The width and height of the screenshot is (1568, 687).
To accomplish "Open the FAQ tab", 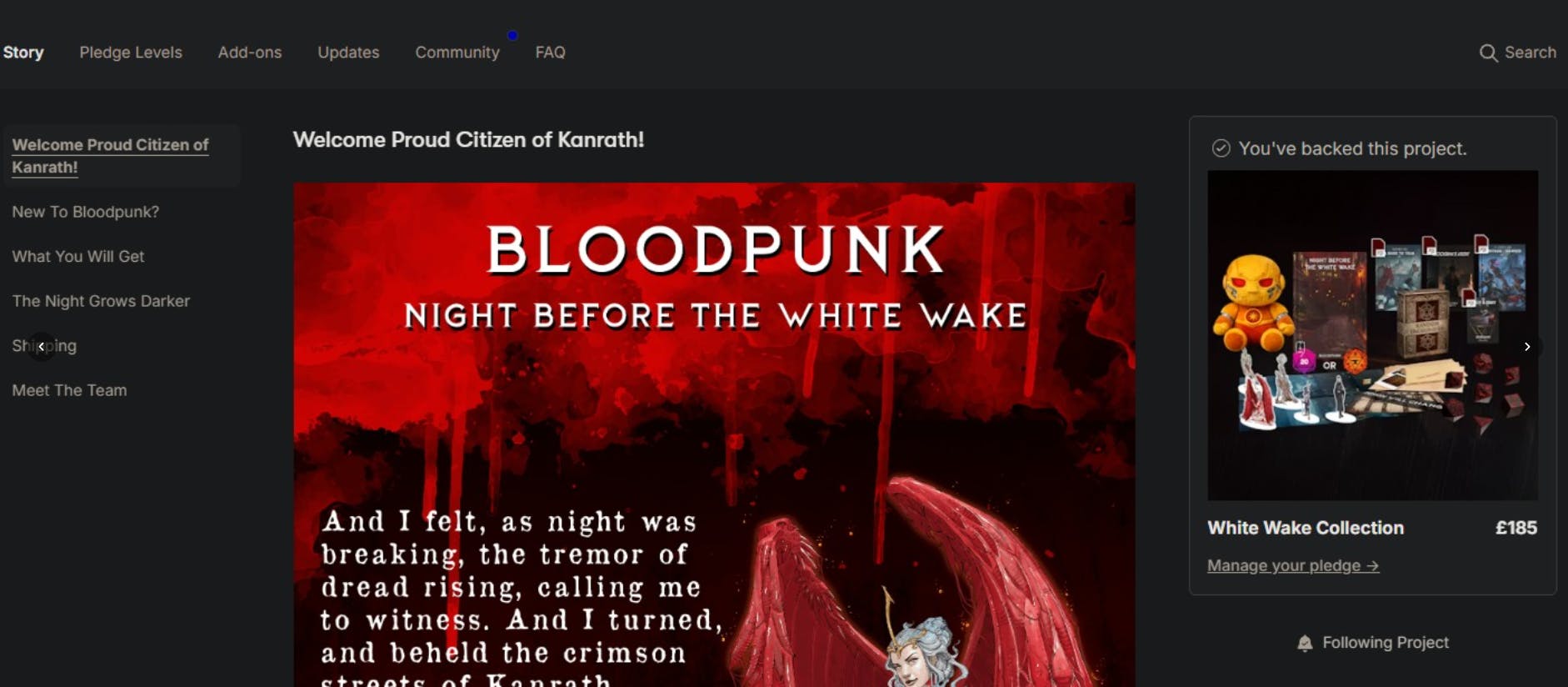I will tap(550, 52).
